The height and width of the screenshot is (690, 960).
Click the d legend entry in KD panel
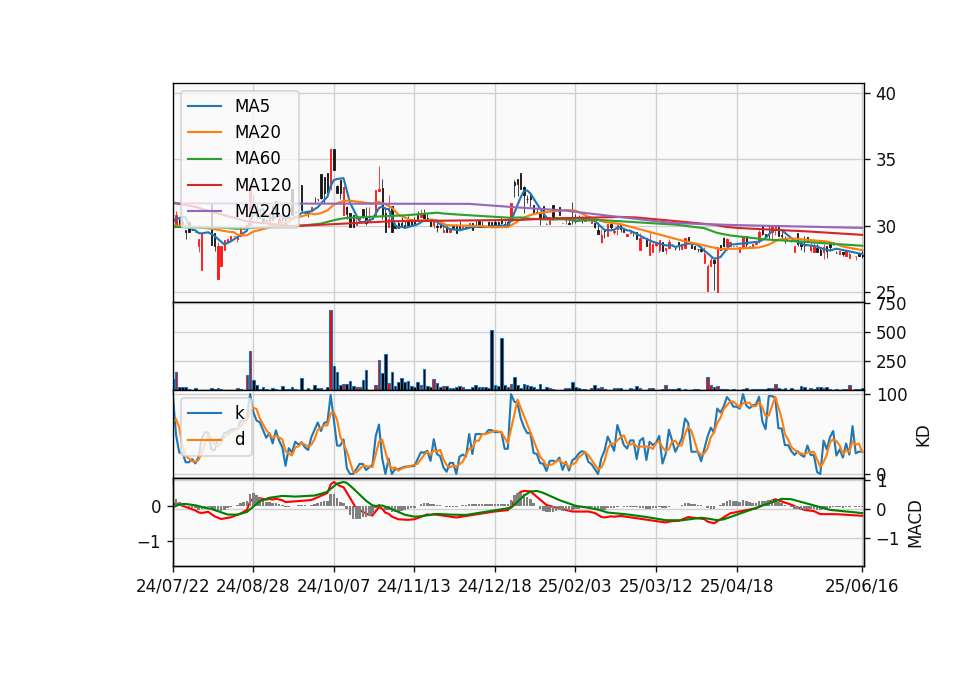pos(240,438)
